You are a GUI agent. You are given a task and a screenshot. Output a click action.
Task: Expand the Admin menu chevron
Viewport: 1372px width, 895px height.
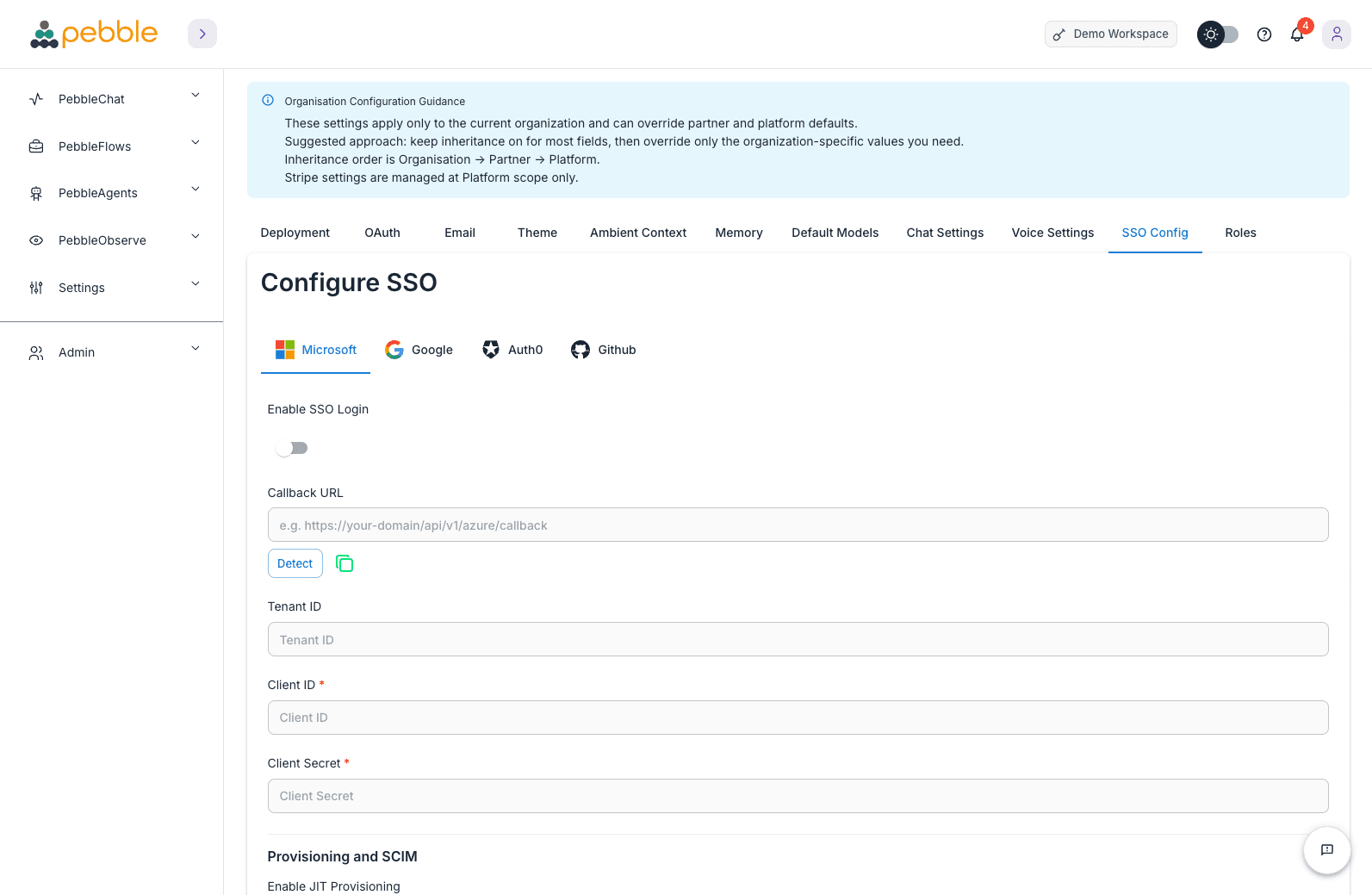[196, 349]
